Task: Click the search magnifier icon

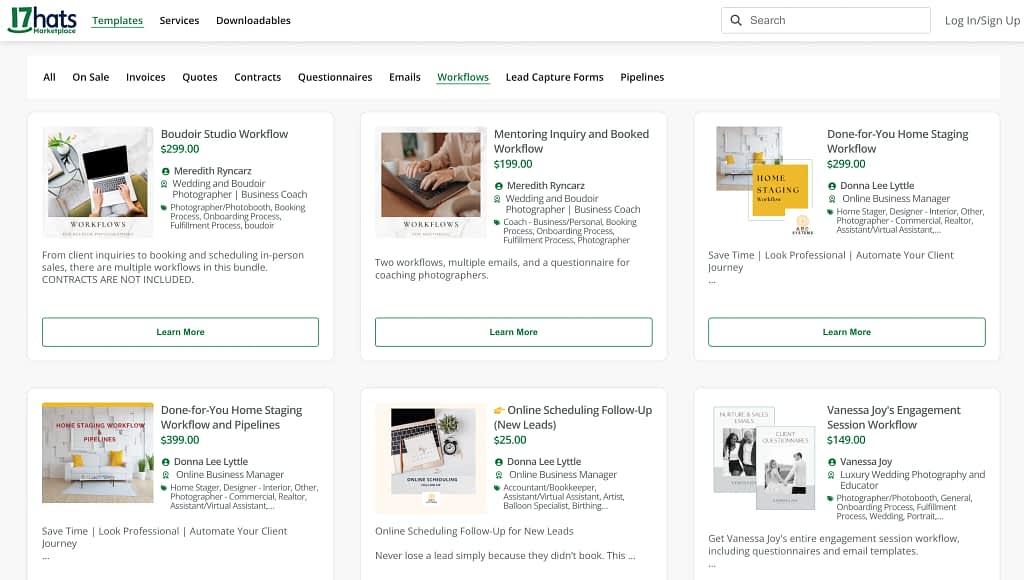Action: [x=736, y=20]
